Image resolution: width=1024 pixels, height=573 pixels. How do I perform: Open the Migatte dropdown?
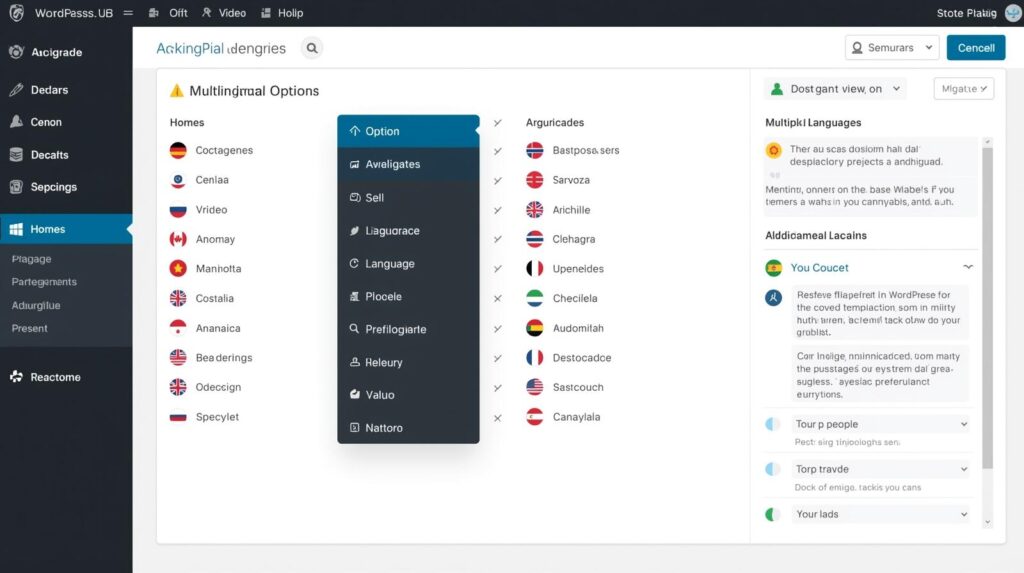pyautogui.click(x=963, y=89)
